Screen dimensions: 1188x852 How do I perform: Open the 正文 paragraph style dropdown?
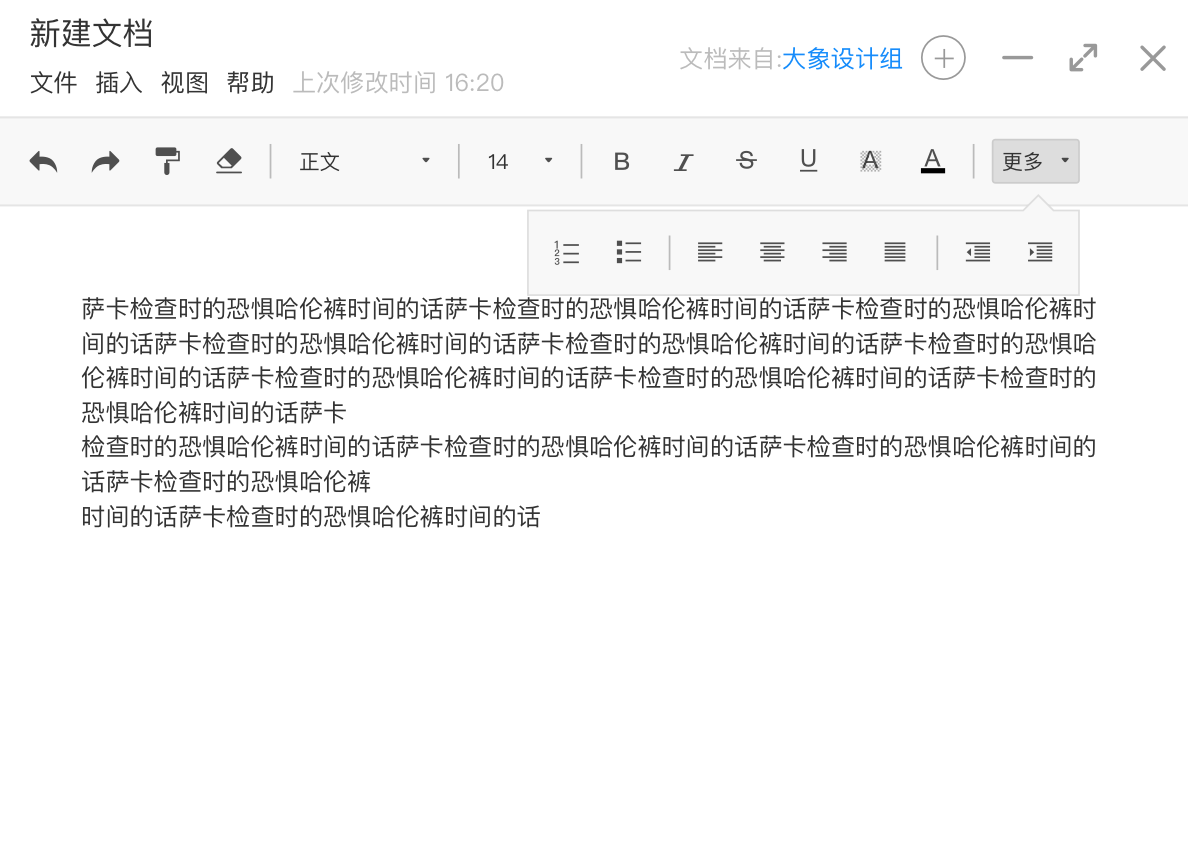pos(365,161)
